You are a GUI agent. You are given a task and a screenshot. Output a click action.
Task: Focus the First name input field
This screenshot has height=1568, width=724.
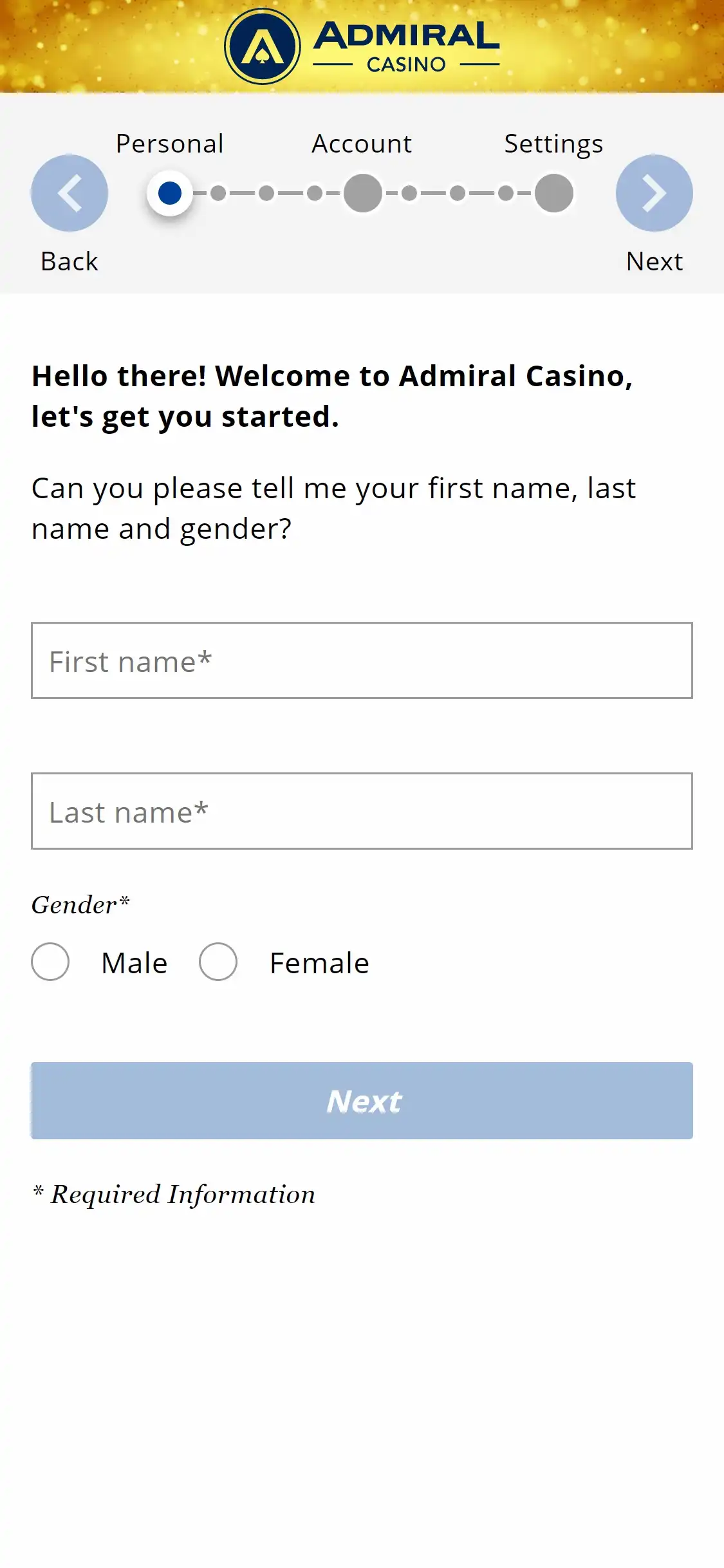[x=362, y=660]
